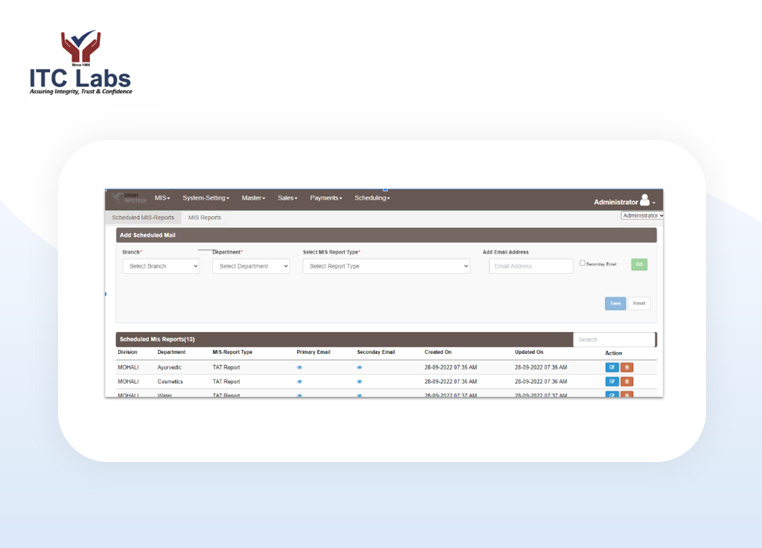The image size is (762, 548).
Task: View primary email eye icon for Ayurvedic
Action: [299, 368]
